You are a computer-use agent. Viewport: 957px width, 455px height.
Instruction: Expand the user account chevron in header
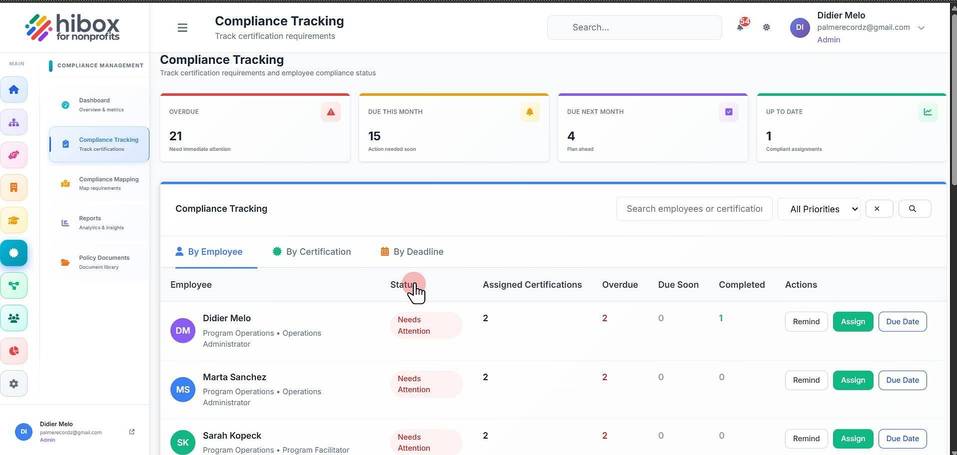point(921,28)
